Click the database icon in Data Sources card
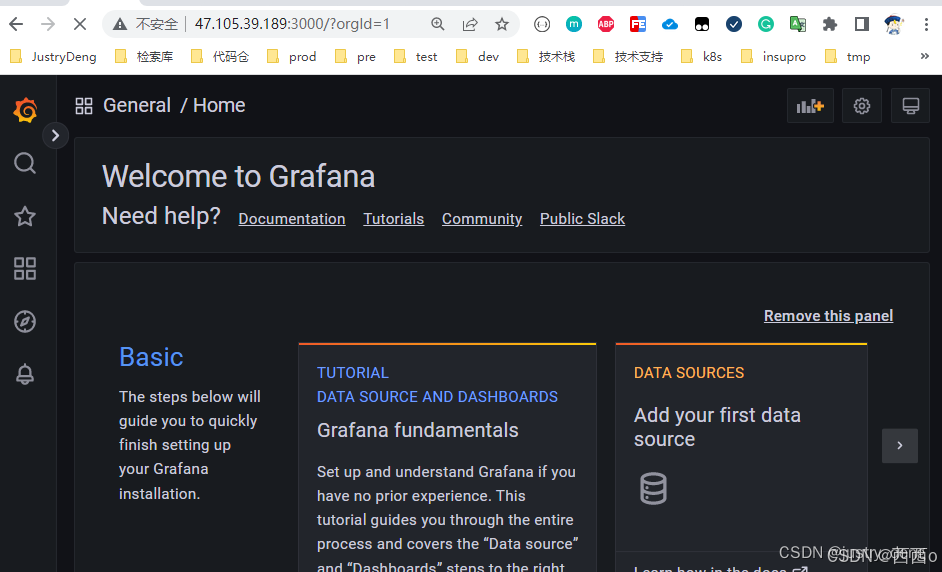The width and height of the screenshot is (942, 572). coord(653,488)
